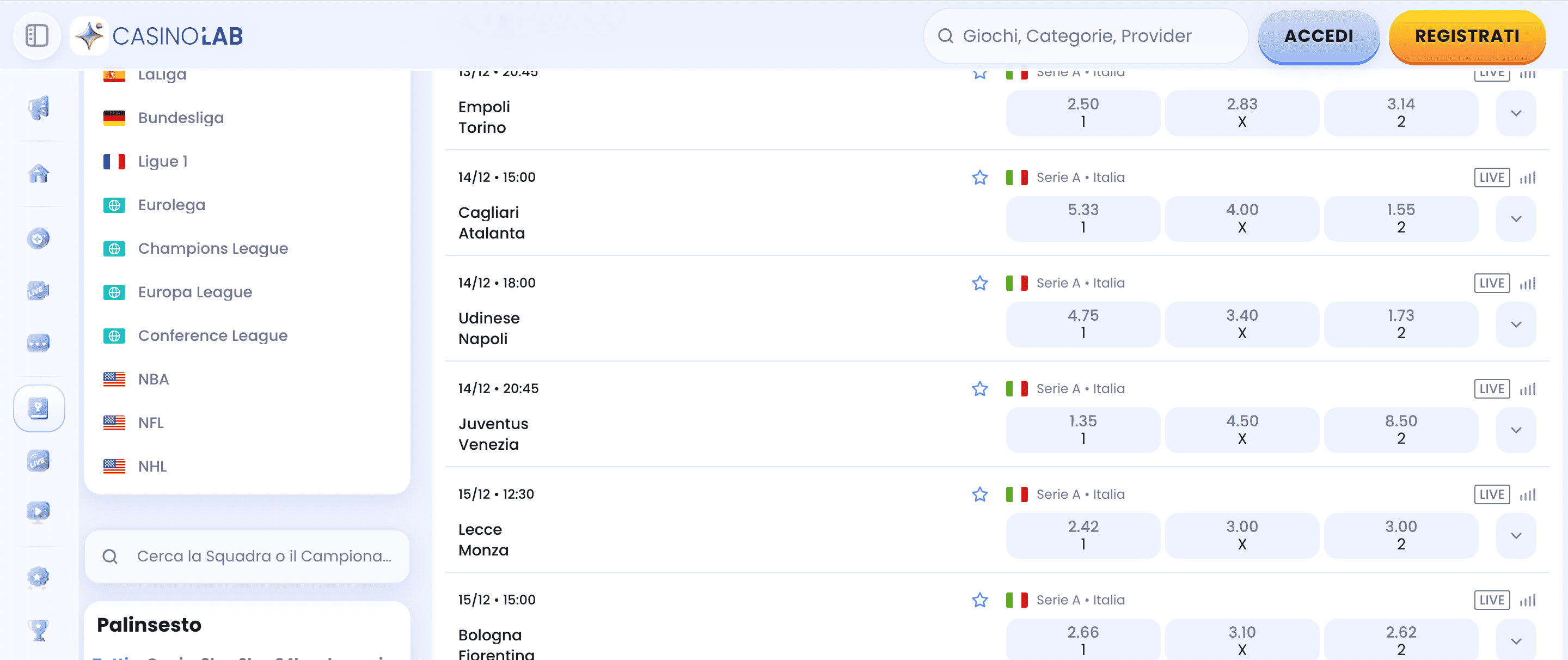1568x660 pixels.
Task: Click the megaphone promotions icon
Action: click(x=38, y=108)
